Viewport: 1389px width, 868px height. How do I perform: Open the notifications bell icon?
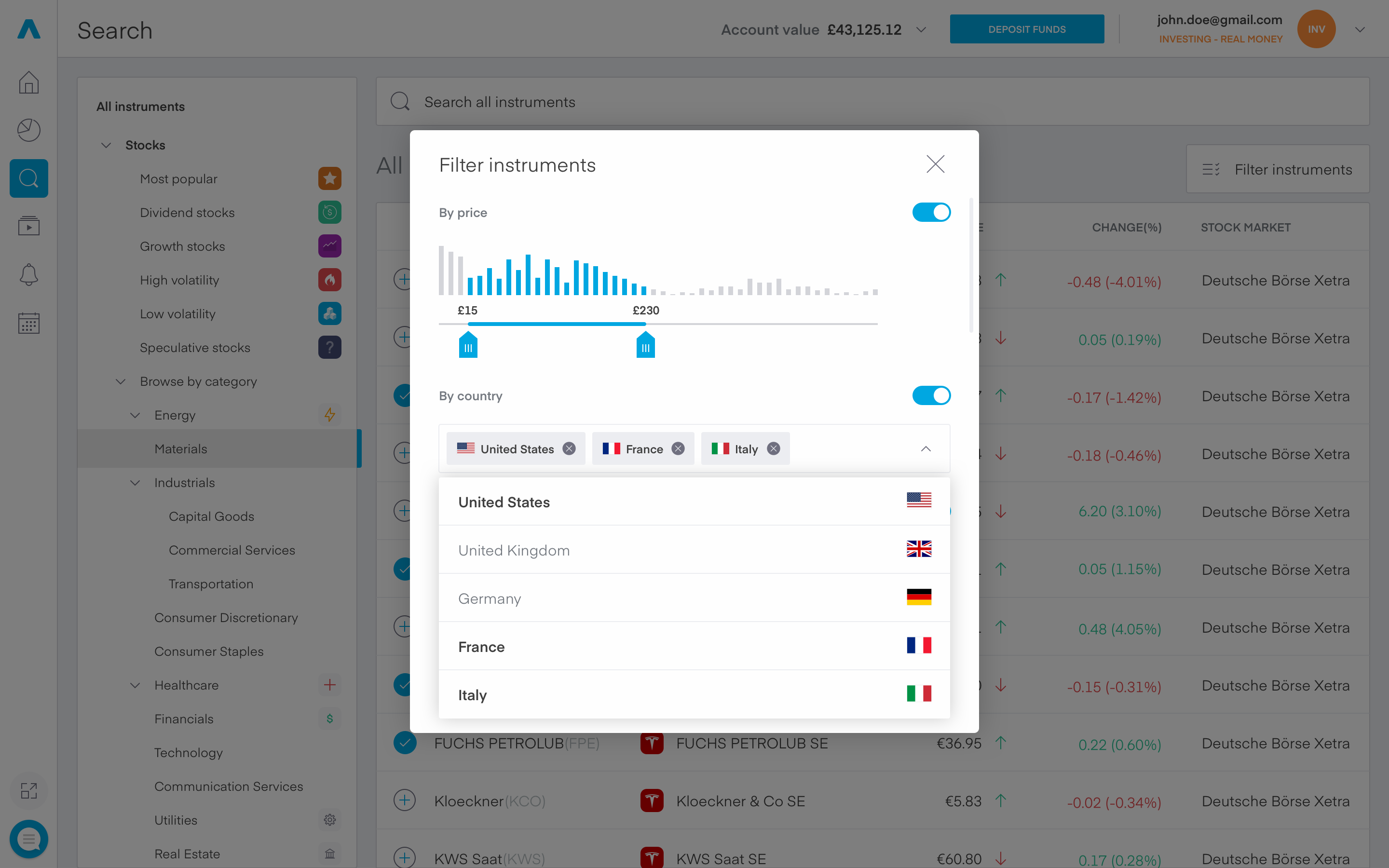(29, 274)
